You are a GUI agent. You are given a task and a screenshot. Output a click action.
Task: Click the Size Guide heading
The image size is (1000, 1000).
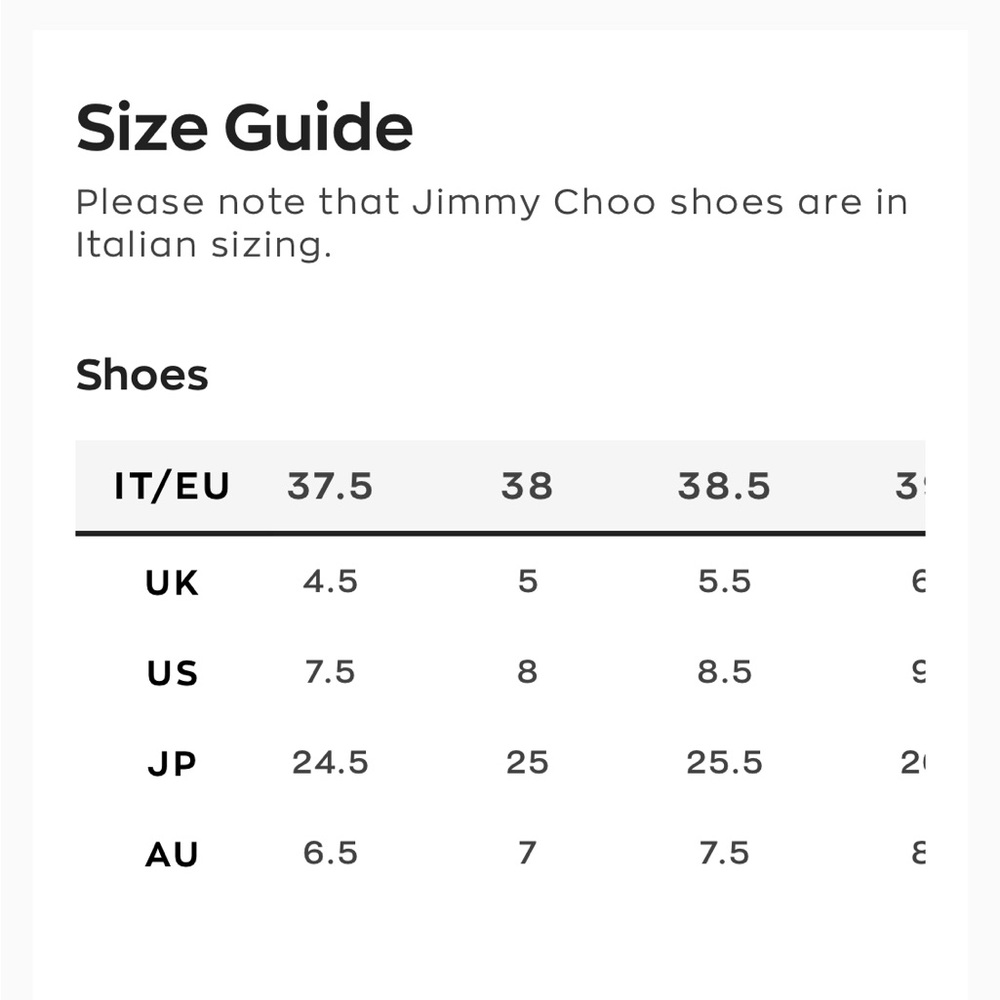click(x=244, y=128)
